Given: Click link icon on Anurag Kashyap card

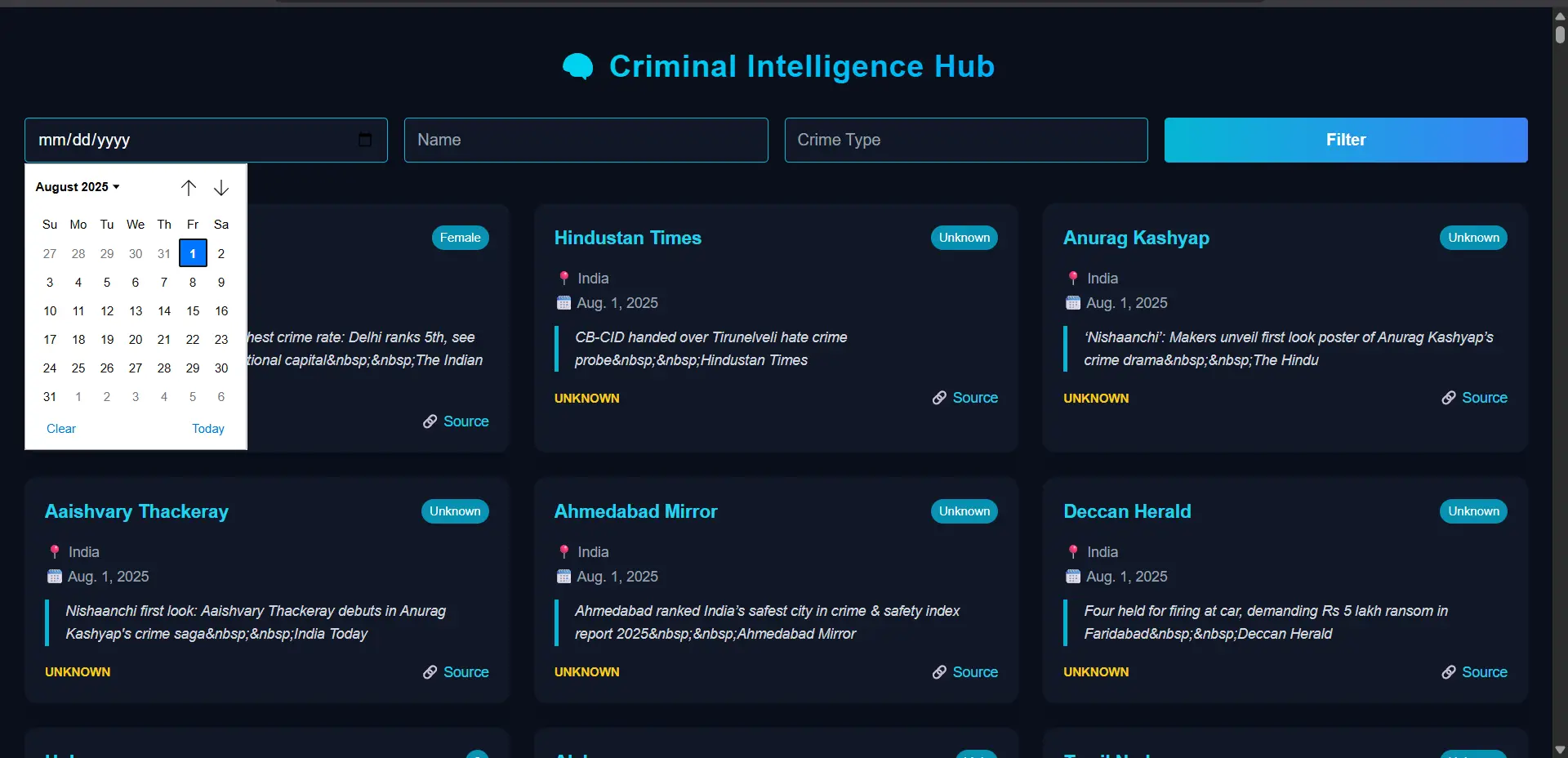Looking at the screenshot, I should (1448, 398).
